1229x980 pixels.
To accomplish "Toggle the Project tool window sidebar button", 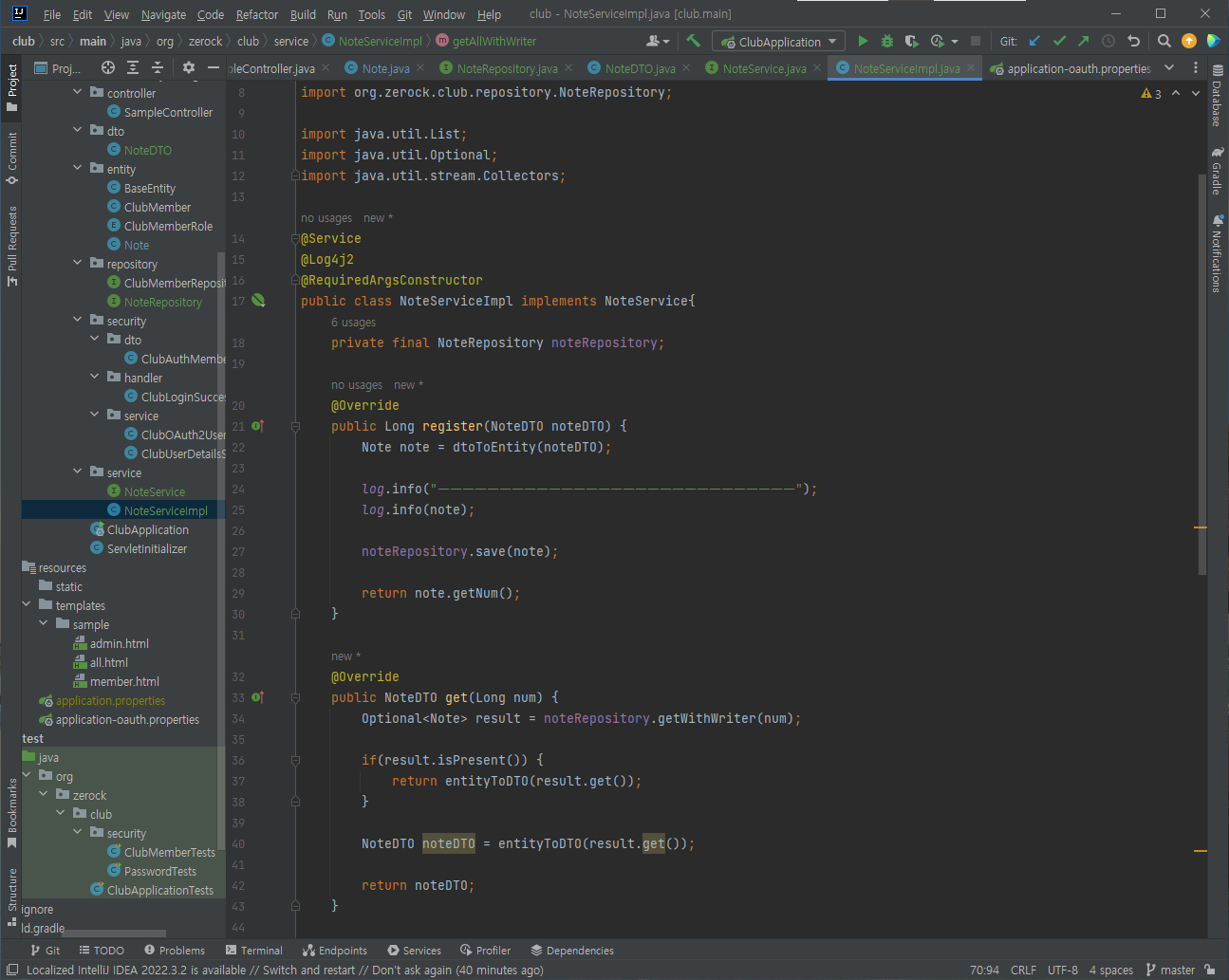I will coord(12,87).
